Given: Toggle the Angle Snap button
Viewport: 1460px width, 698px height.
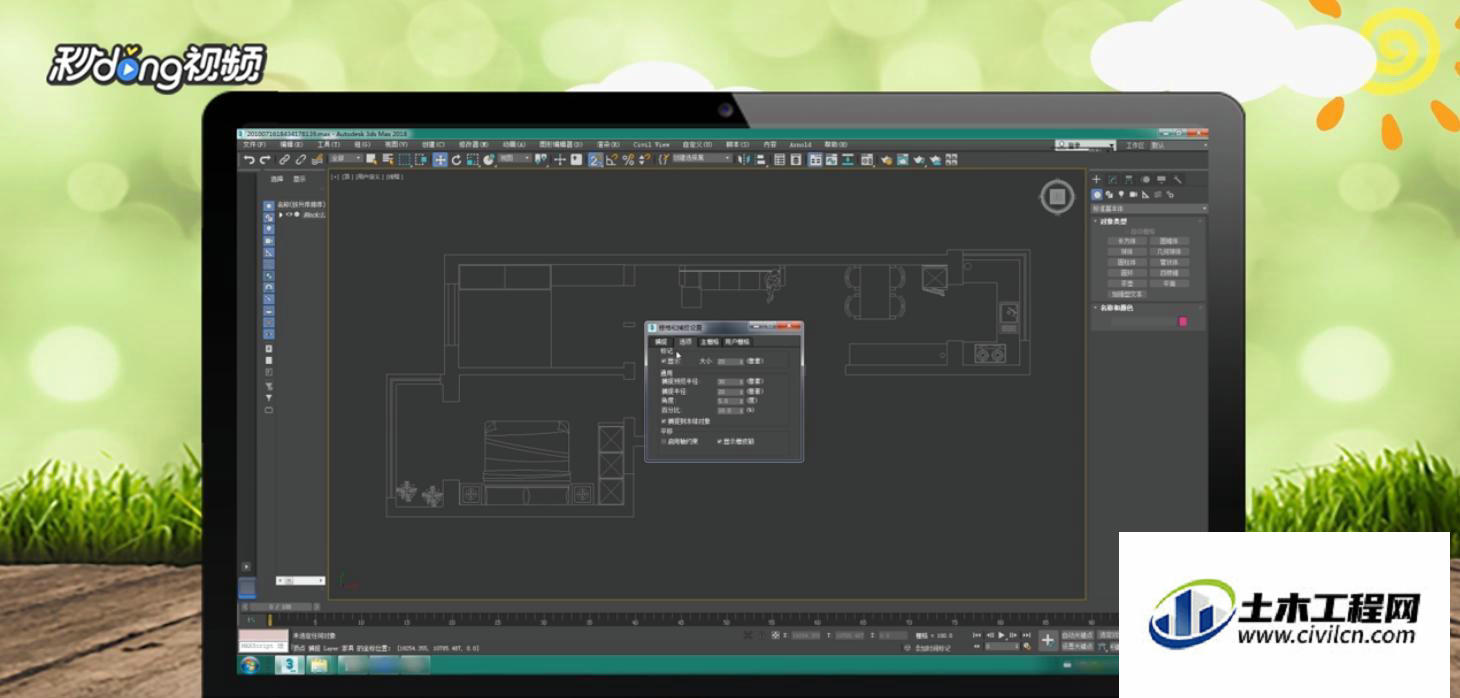Looking at the screenshot, I should click(611, 159).
